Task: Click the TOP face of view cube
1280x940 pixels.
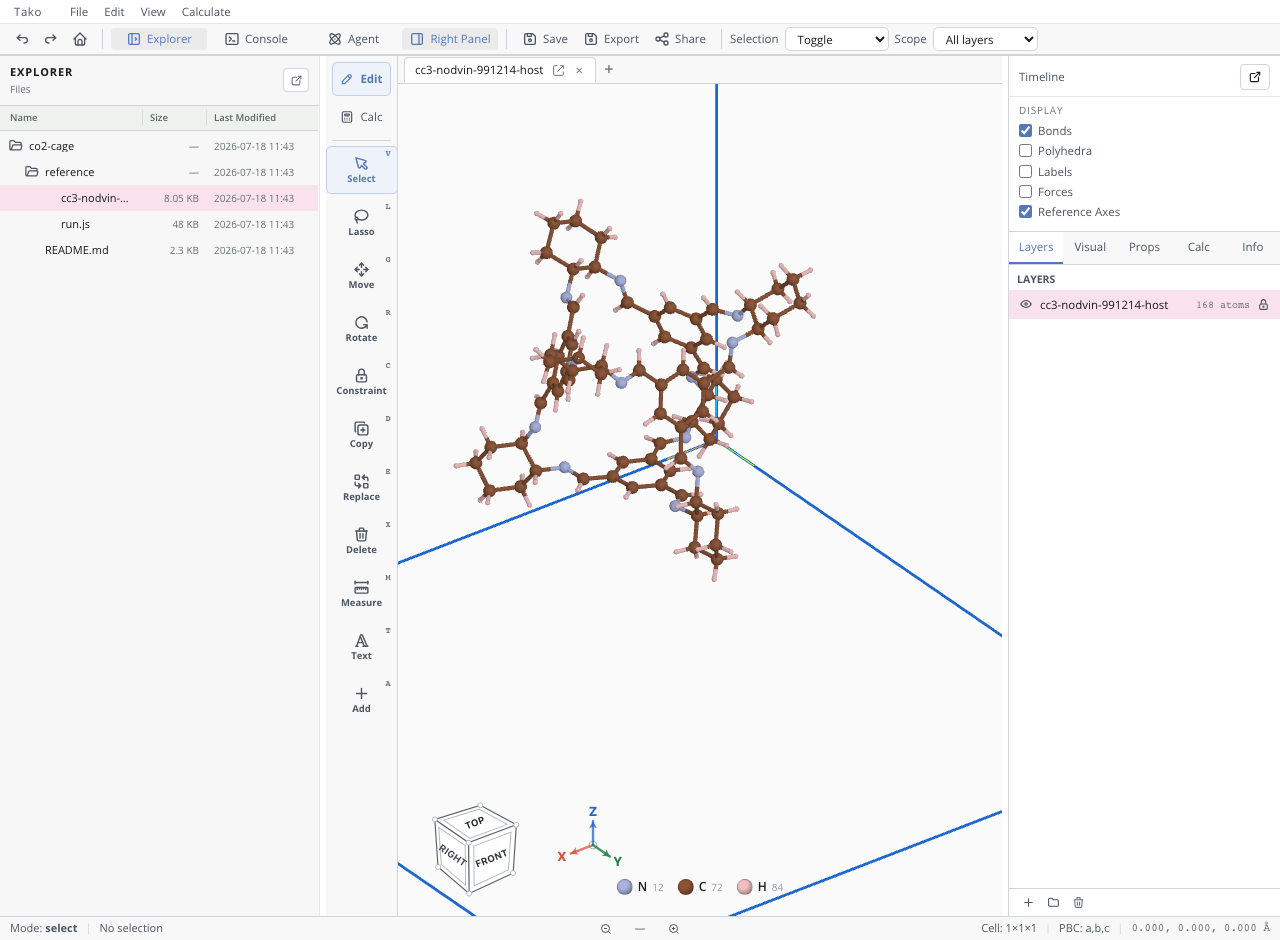Action: tap(475, 822)
